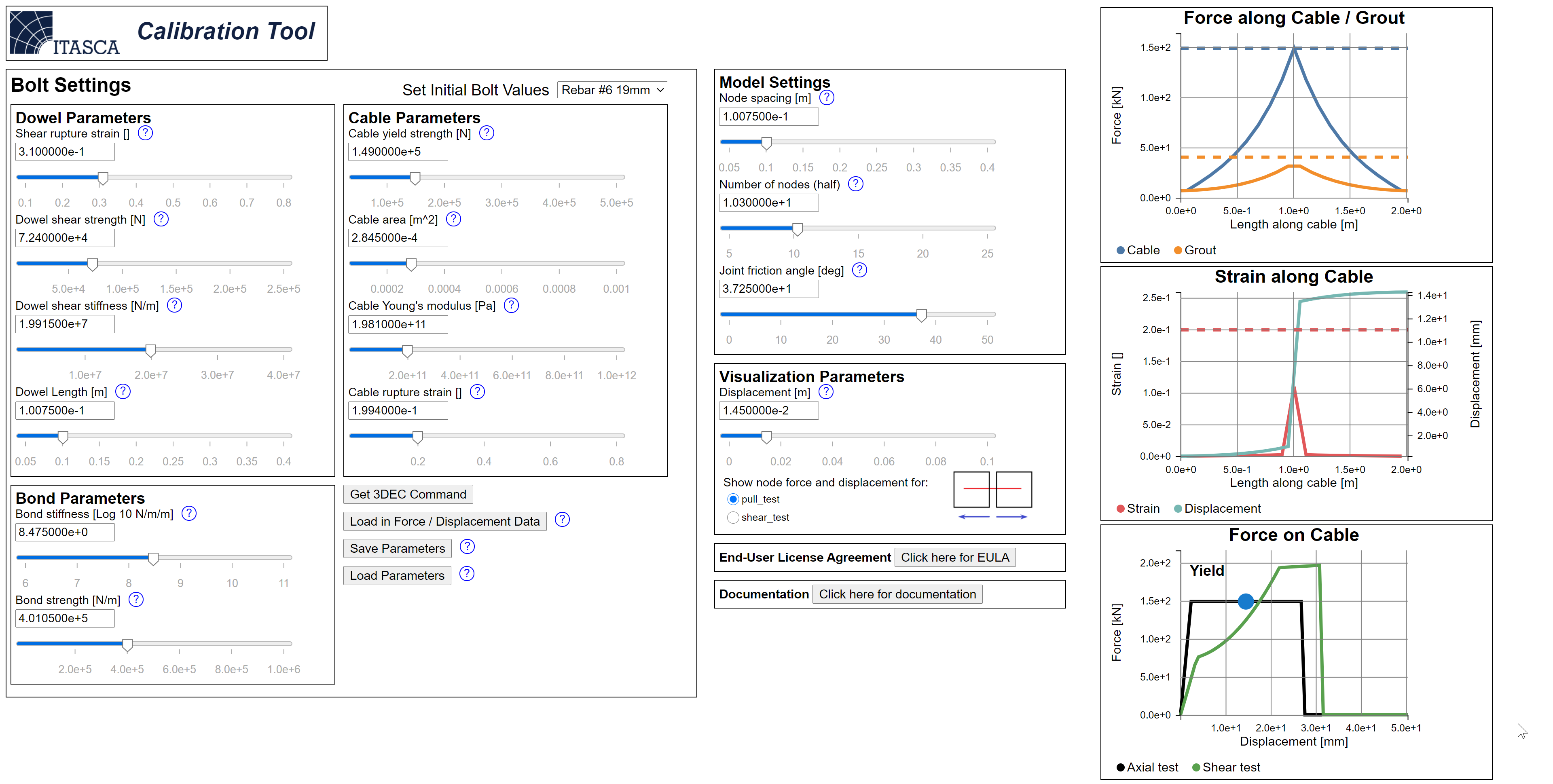Click help icon for Bond strength
The width and height of the screenshot is (1553, 784).
click(x=136, y=600)
